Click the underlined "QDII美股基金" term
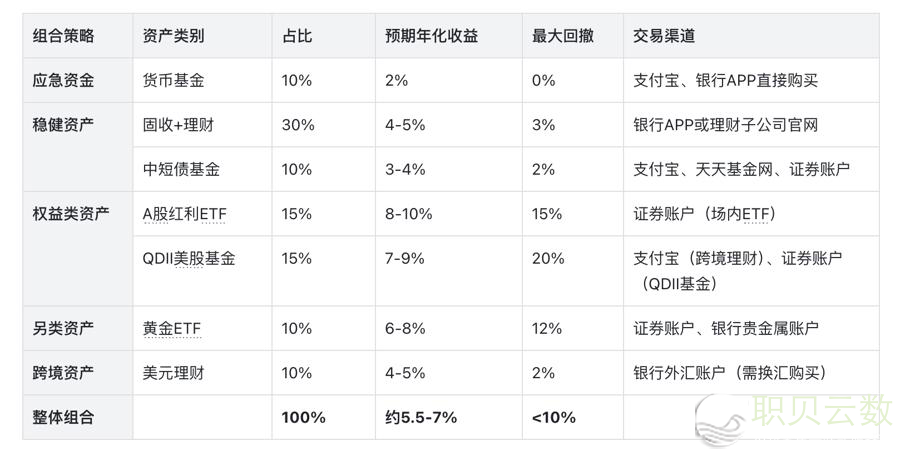This screenshot has height=455, width=900. pos(190,258)
